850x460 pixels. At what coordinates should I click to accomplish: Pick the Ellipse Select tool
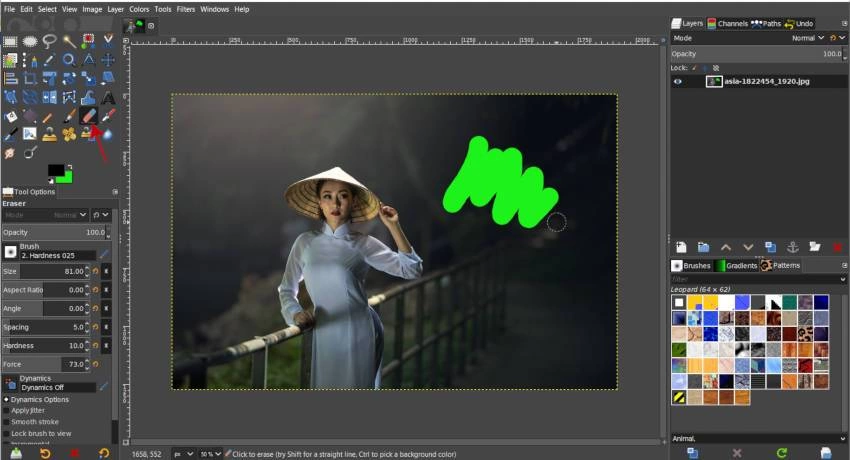pos(30,41)
